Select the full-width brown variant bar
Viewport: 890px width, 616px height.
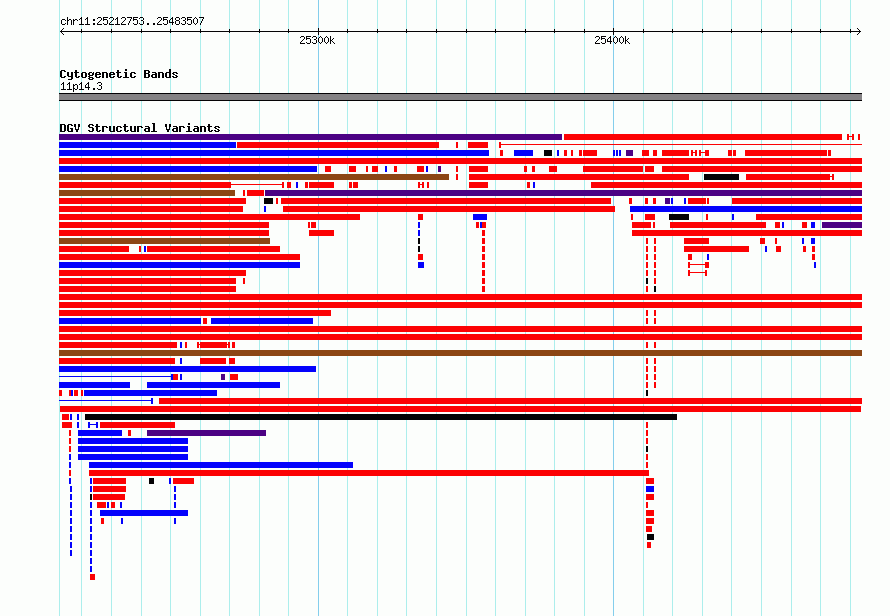(x=460, y=353)
